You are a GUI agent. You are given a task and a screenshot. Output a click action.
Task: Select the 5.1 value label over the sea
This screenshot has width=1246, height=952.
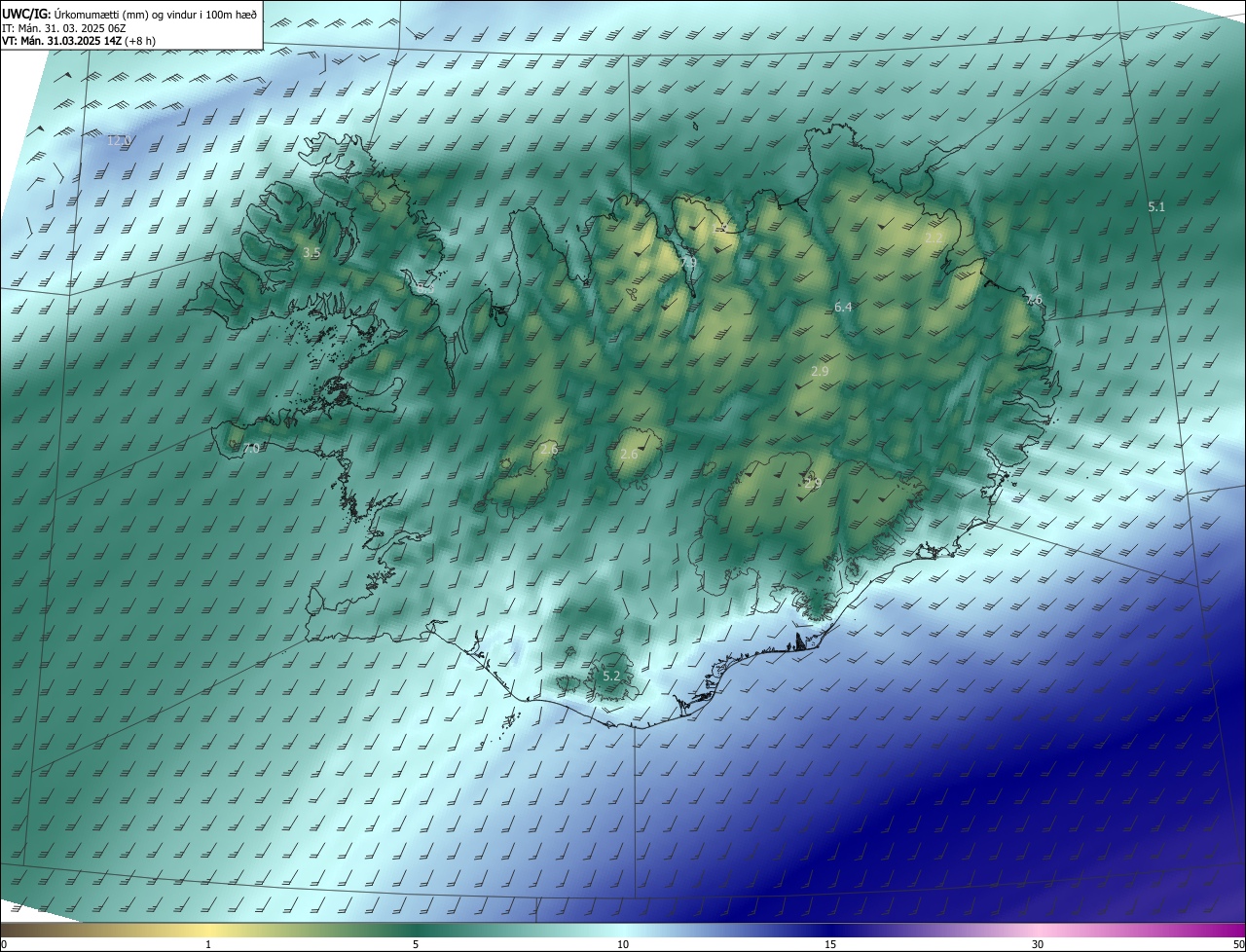pos(1156,206)
